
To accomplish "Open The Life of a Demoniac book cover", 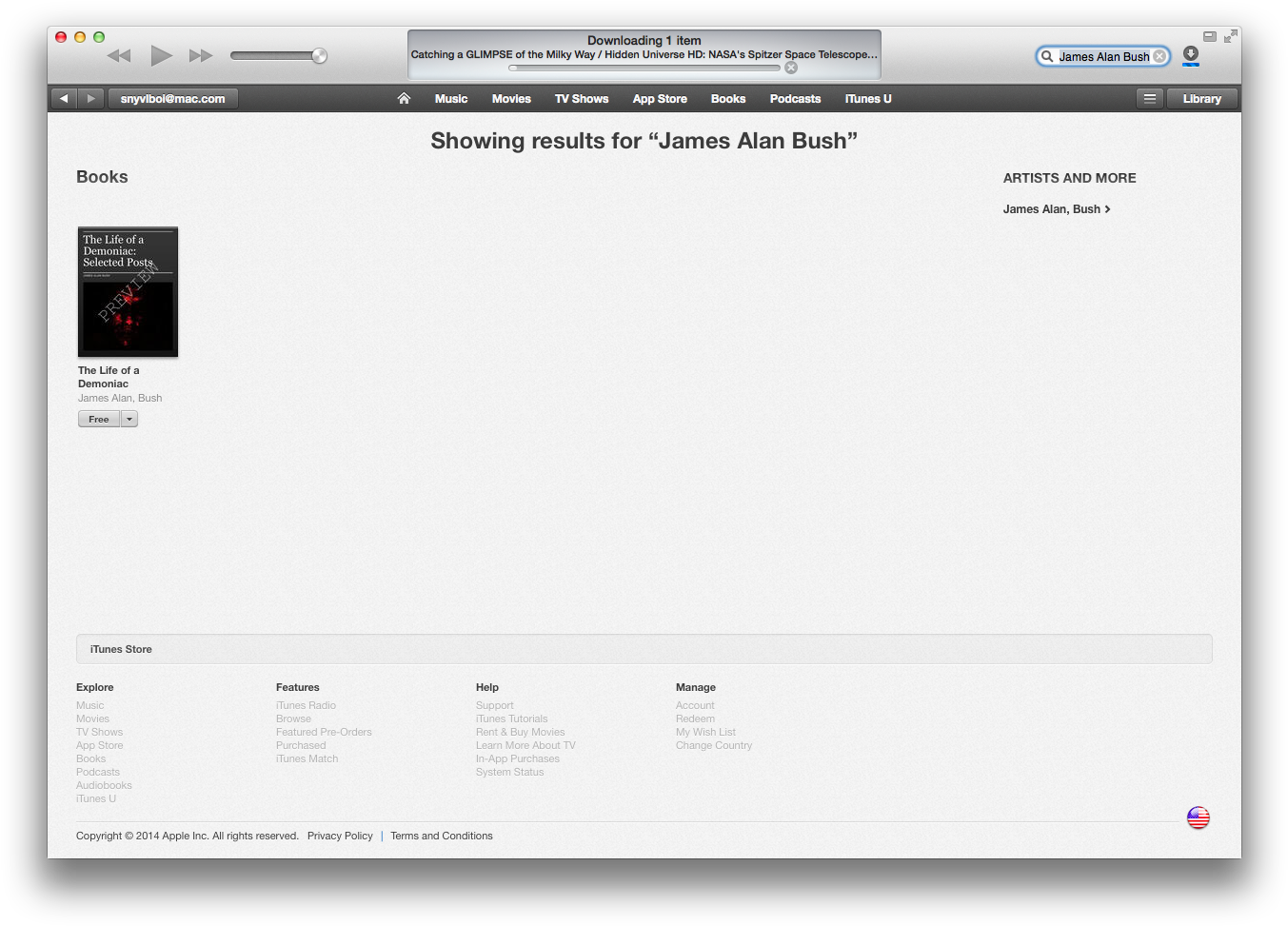I will 128,292.
